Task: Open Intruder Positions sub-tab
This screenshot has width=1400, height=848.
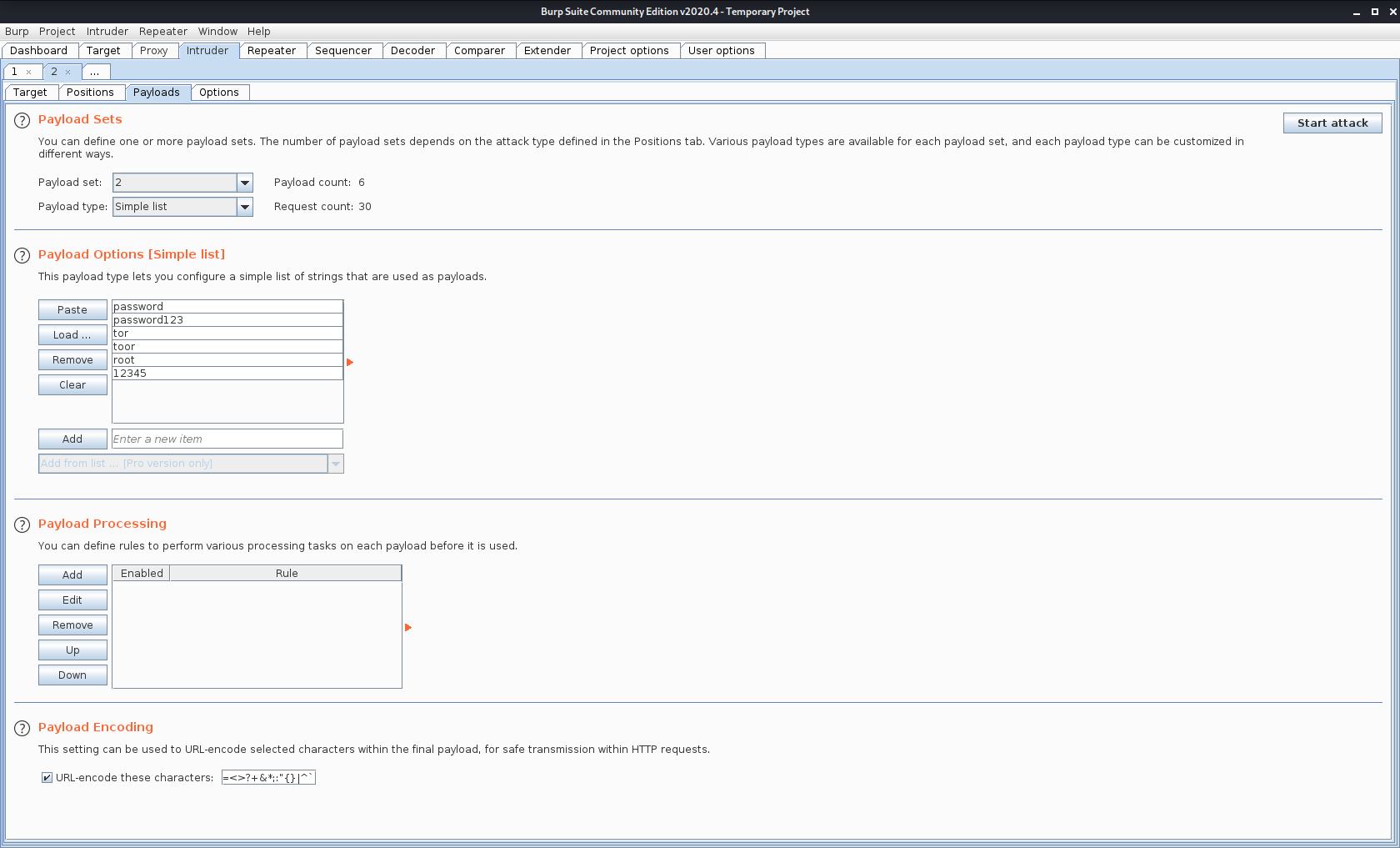Action: pyautogui.click(x=90, y=93)
